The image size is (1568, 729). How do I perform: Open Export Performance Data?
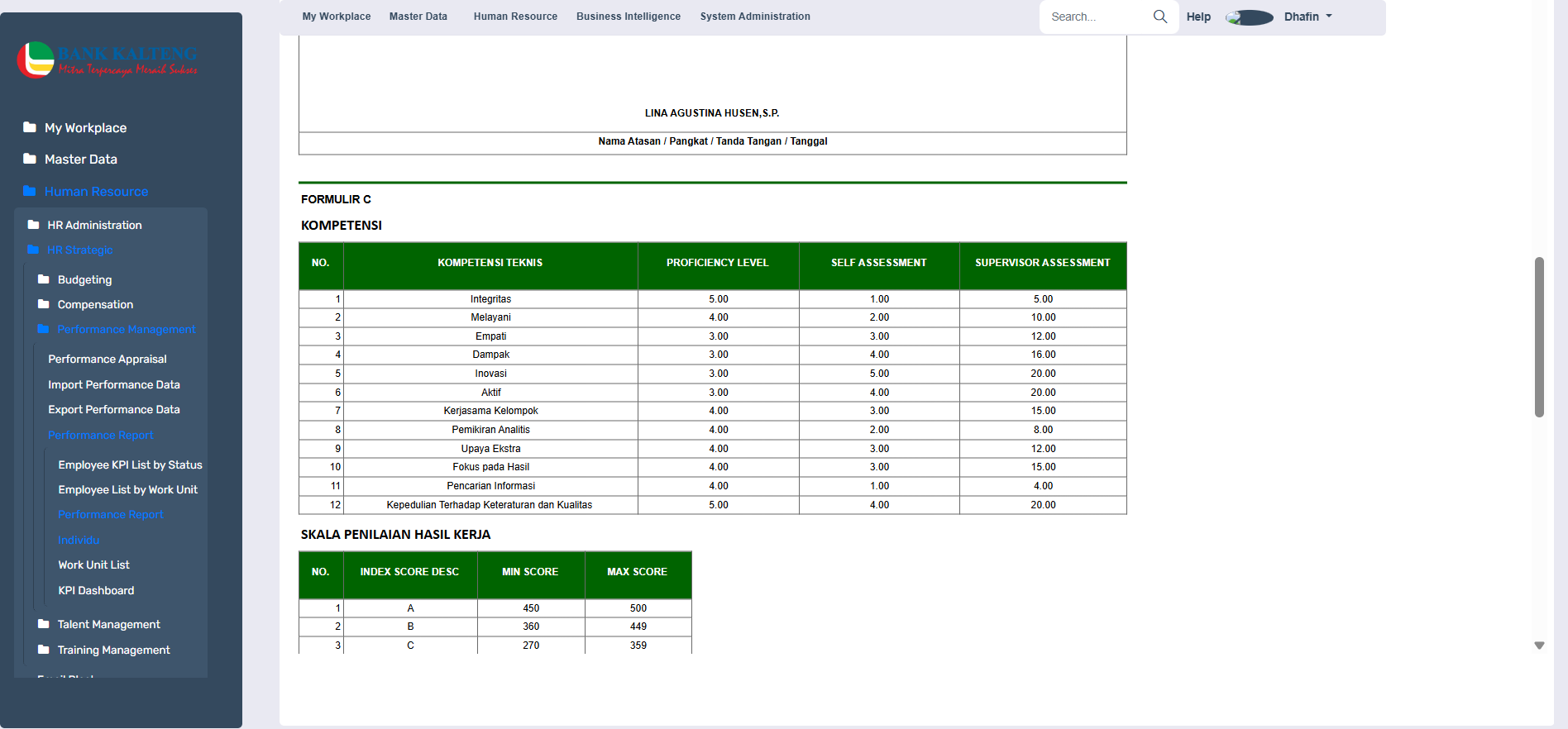click(x=114, y=409)
